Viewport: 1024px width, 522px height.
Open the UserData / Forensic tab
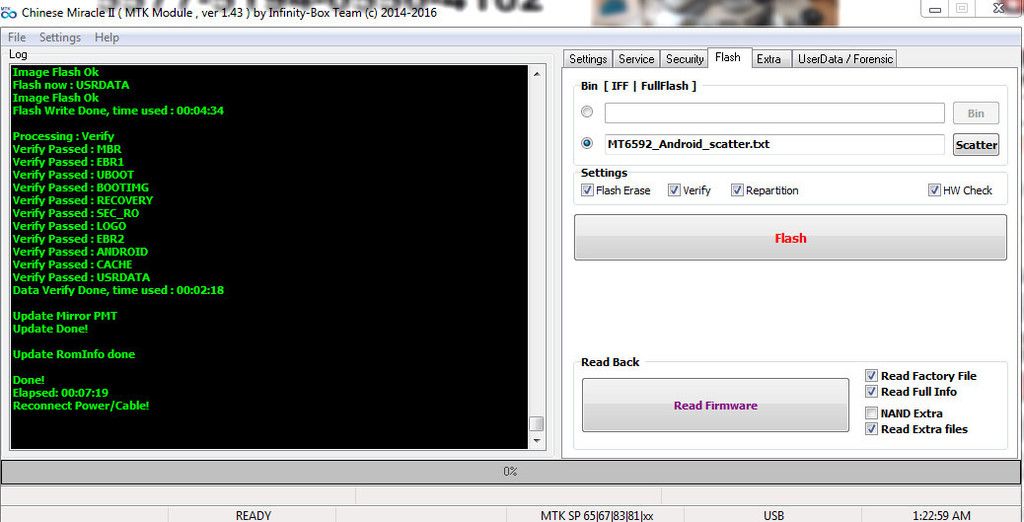coord(845,59)
